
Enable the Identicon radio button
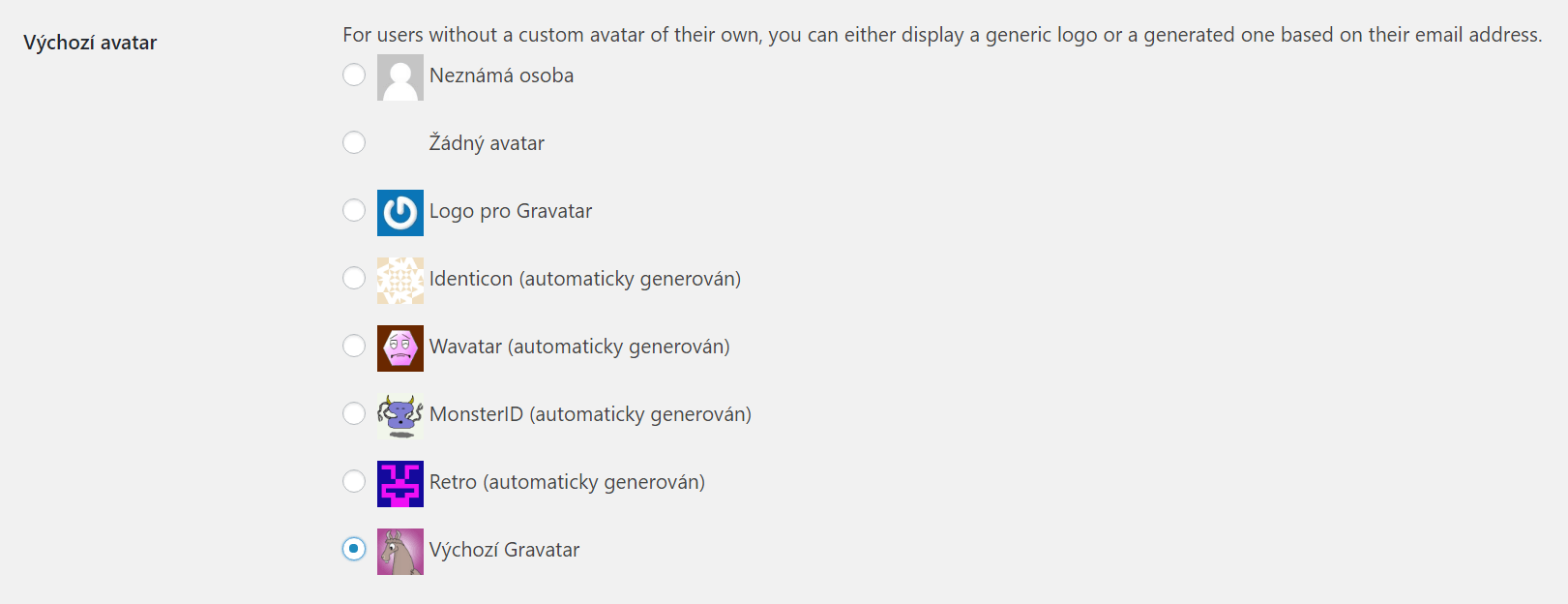coord(354,278)
